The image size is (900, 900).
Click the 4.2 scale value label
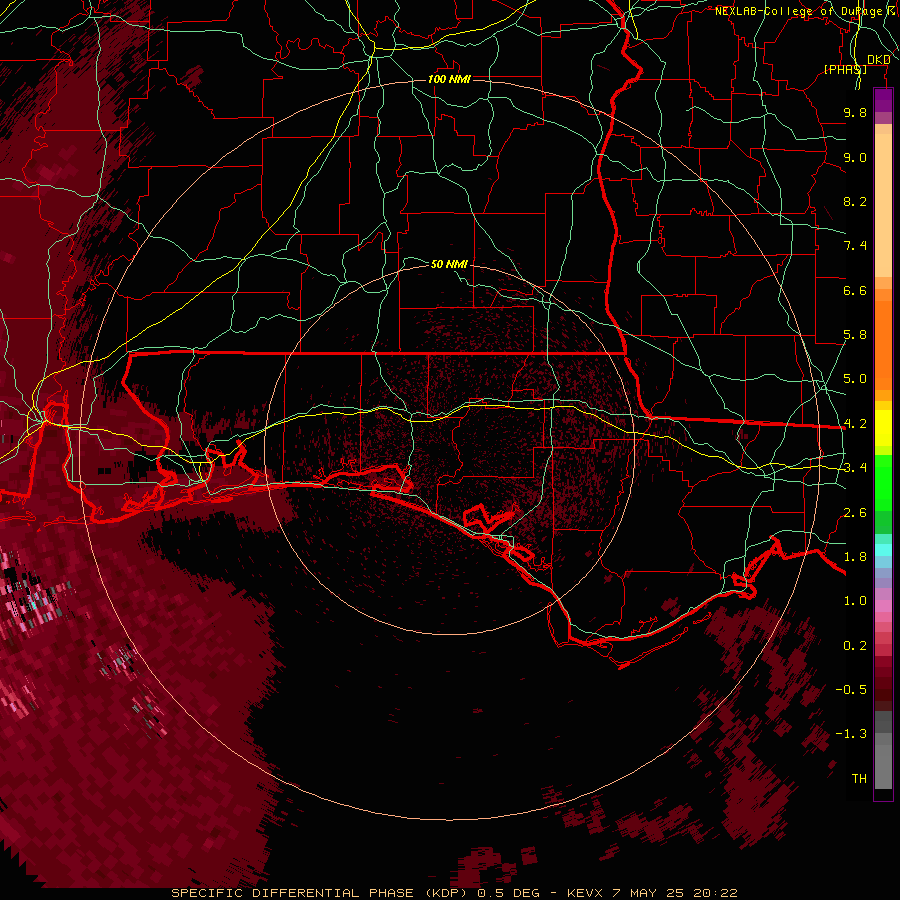click(855, 424)
